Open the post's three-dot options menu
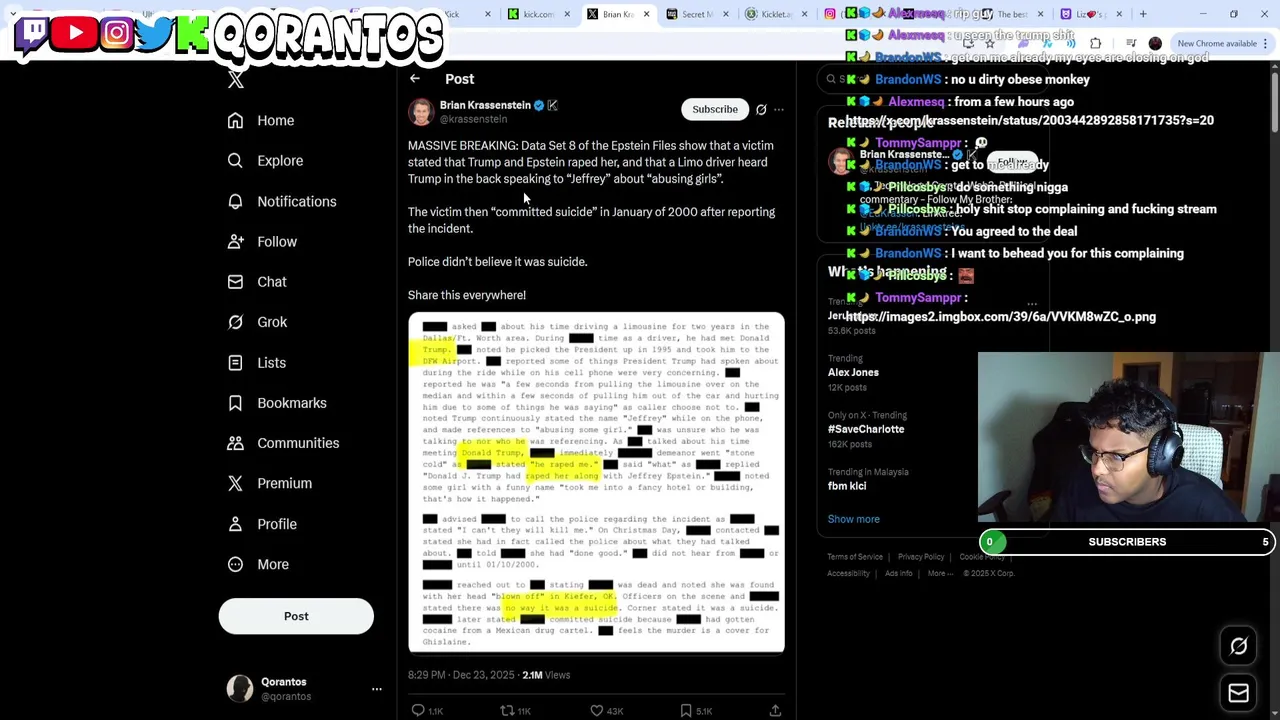This screenshot has height=720, width=1280. click(779, 110)
